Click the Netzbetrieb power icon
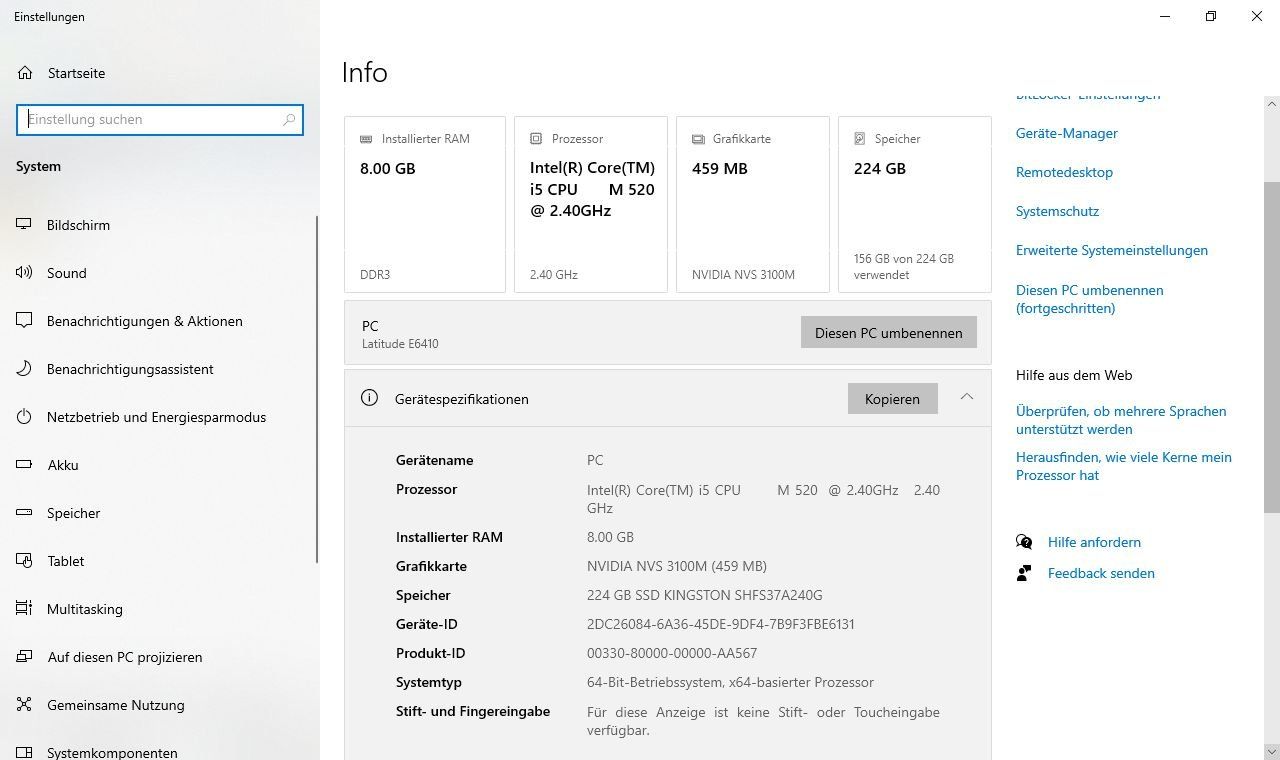Screen dimensions: 1280x760 tap(25, 417)
